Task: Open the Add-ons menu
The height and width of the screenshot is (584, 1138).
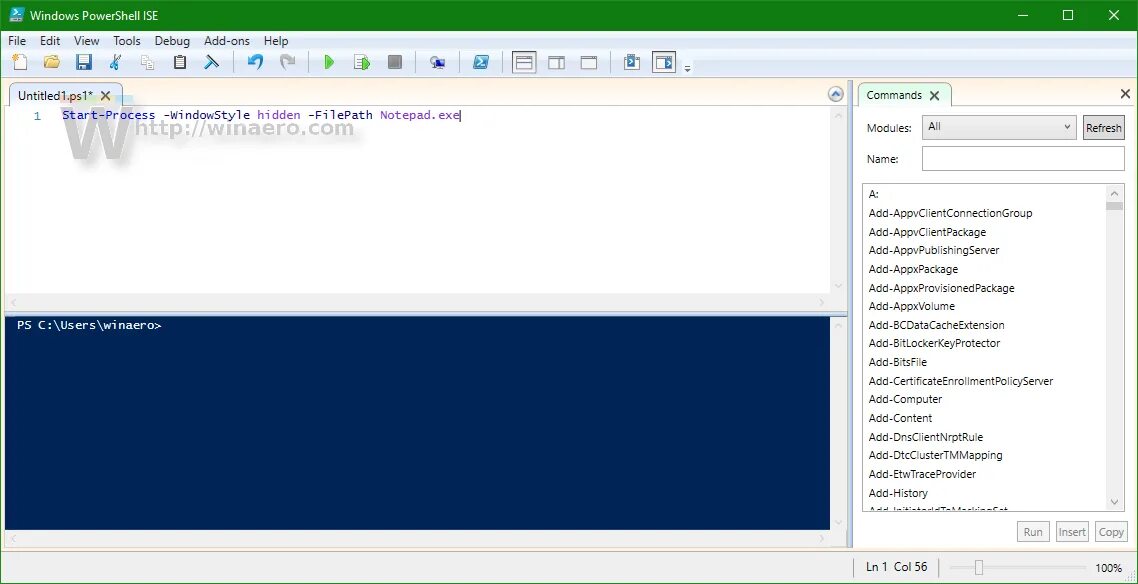Action: coord(226,41)
